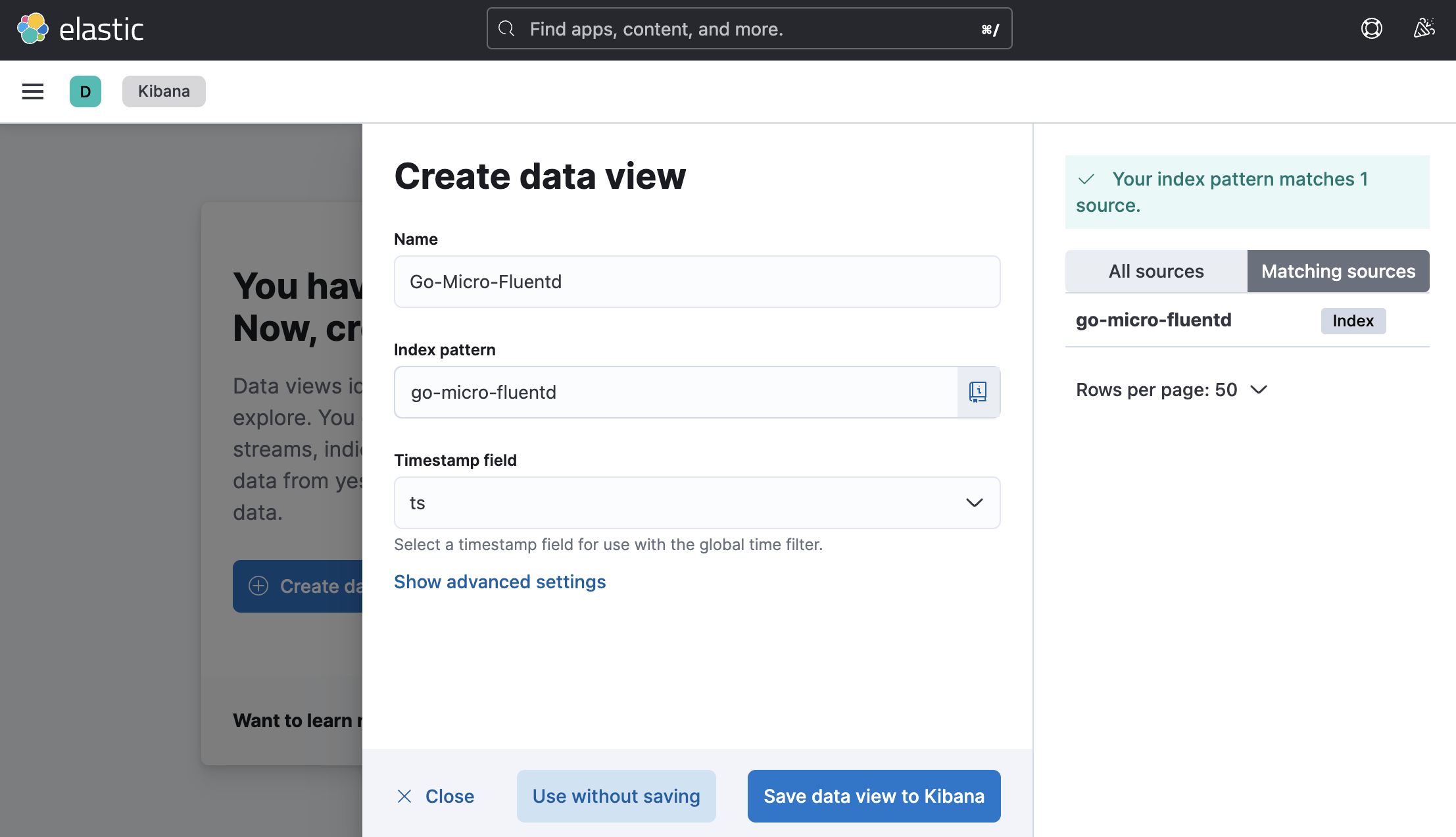Click the help/support circle icon
The width and height of the screenshot is (1456, 837).
click(1372, 27)
